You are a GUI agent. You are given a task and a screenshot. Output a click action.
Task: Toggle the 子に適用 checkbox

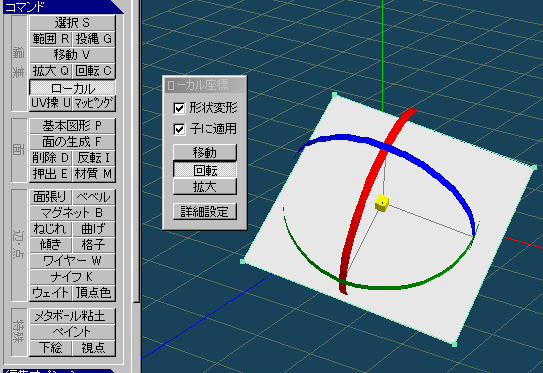pyautogui.click(x=179, y=129)
